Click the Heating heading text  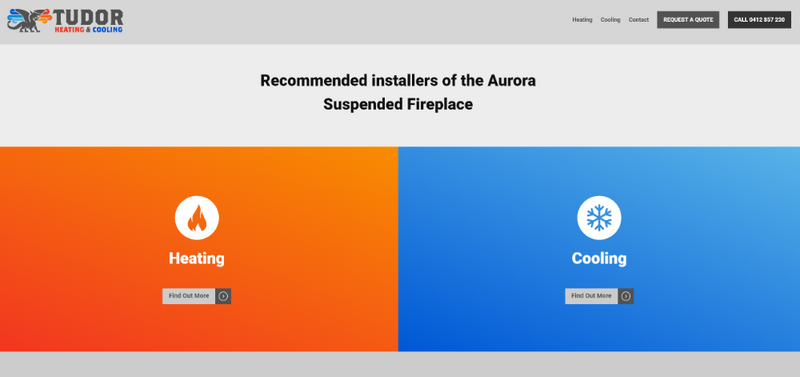point(197,258)
